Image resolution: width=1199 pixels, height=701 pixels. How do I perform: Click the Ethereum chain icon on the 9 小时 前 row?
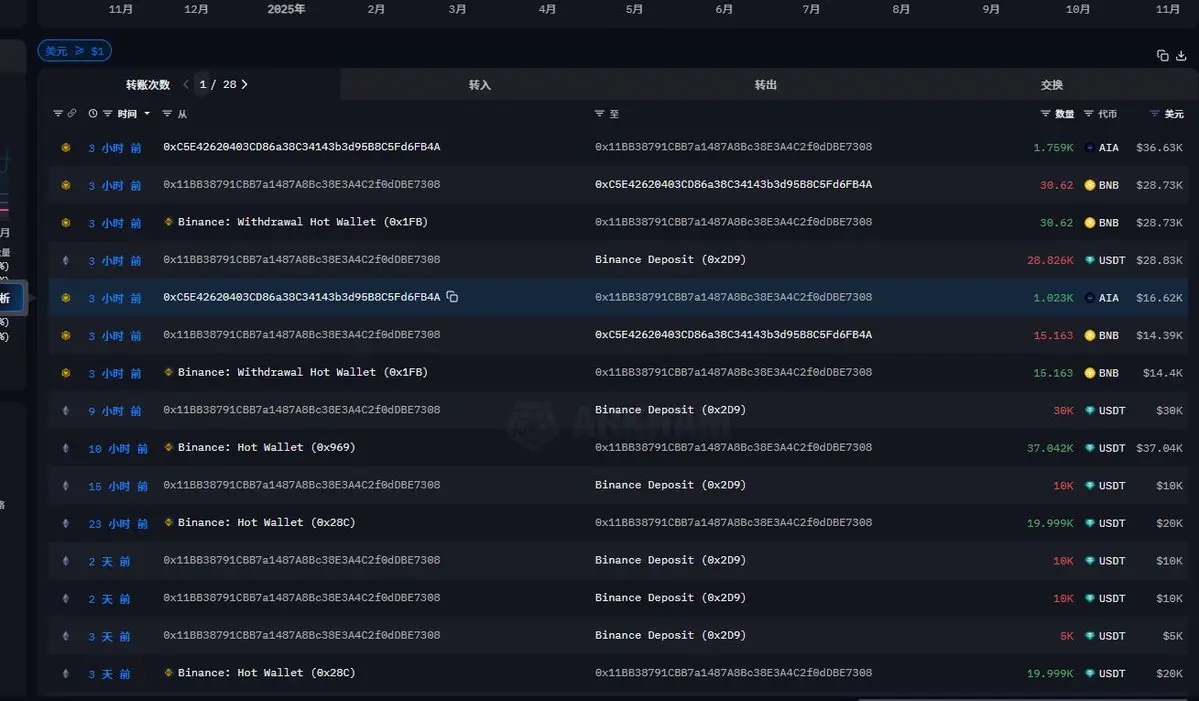pos(66,411)
